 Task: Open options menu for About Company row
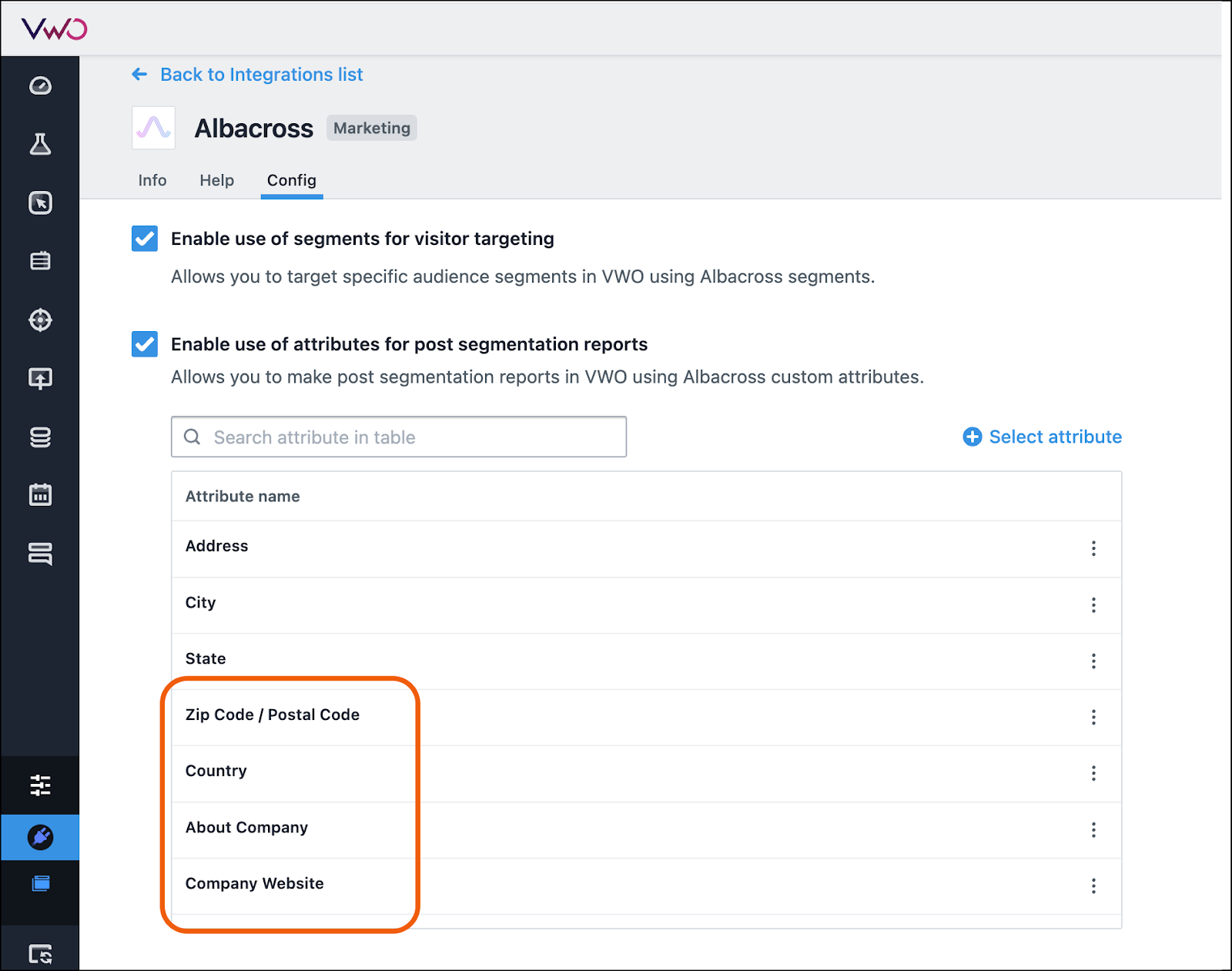[x=1093, y=829]
